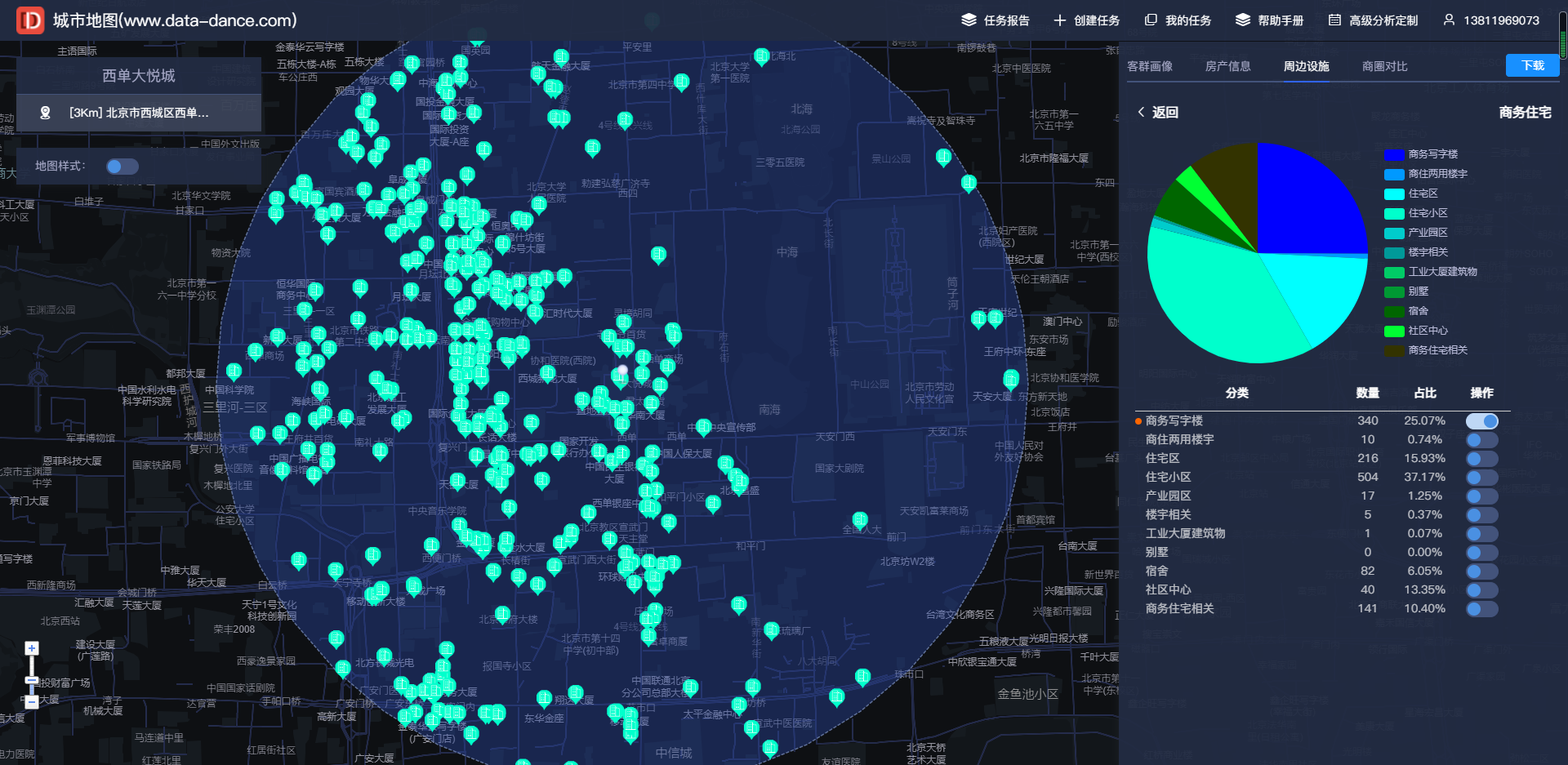
Task: Select the 商务写字楼 table row label
Action: 1174,421
